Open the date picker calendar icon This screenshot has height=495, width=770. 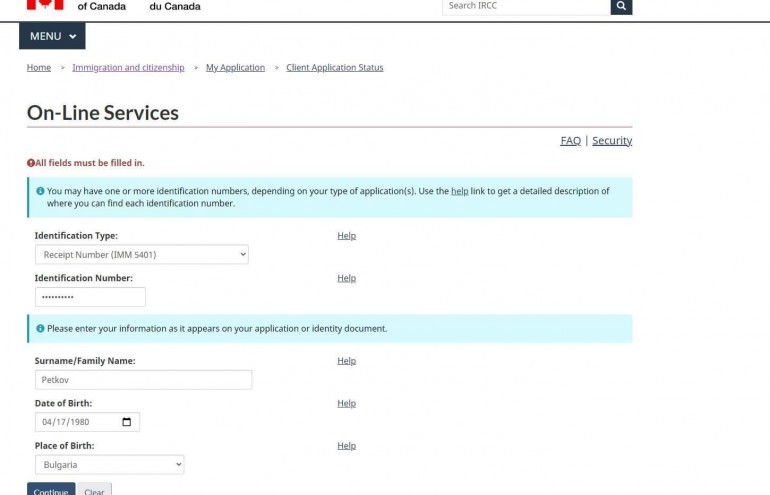(x=126, y=422)
